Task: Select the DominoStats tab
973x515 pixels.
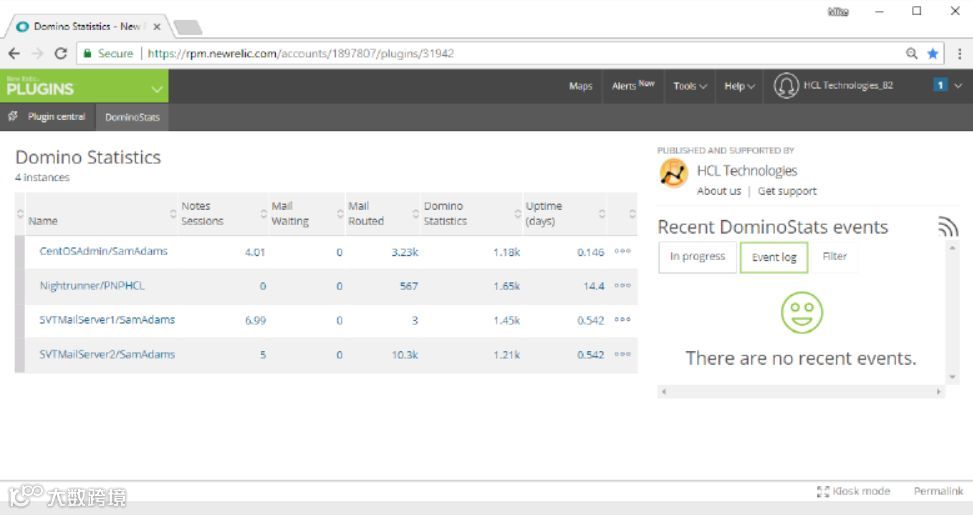Action: [132, 117]
